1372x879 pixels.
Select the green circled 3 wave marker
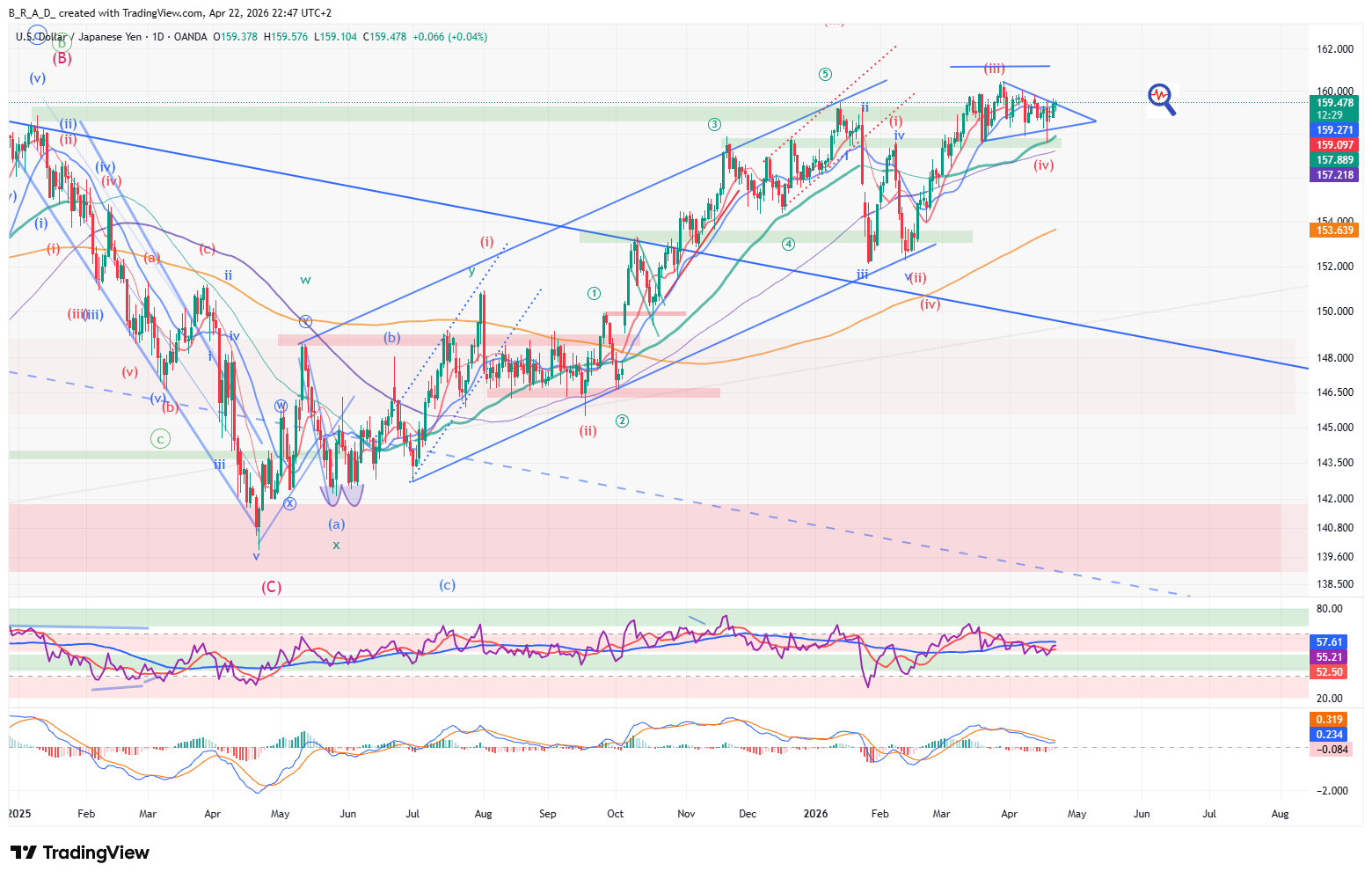click(714, 125)
